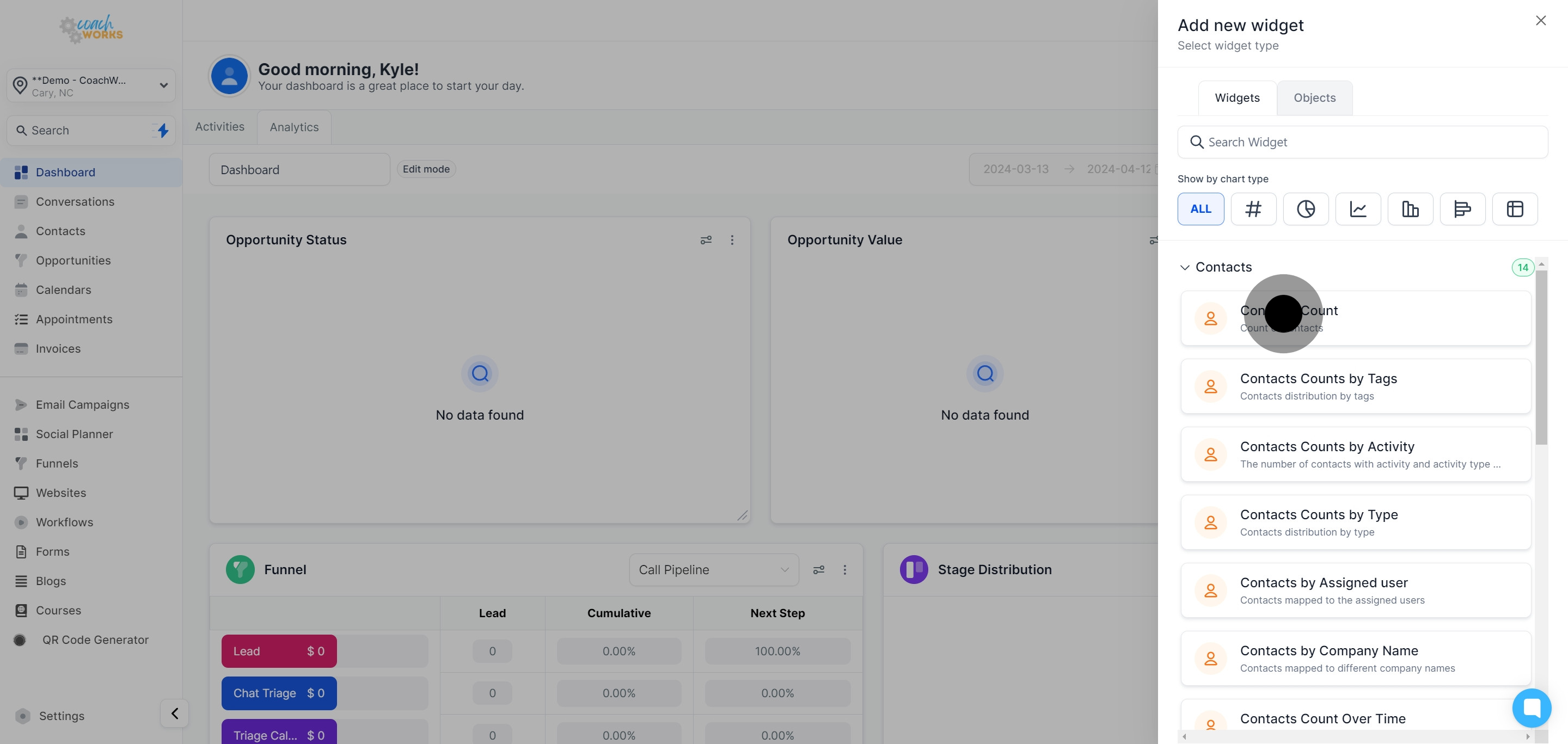Open the Call Pipeline dropdown

point(713,570)
